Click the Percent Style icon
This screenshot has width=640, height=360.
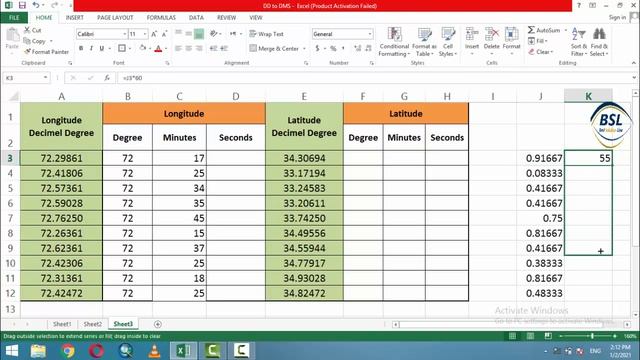click(x=333, y=48)
